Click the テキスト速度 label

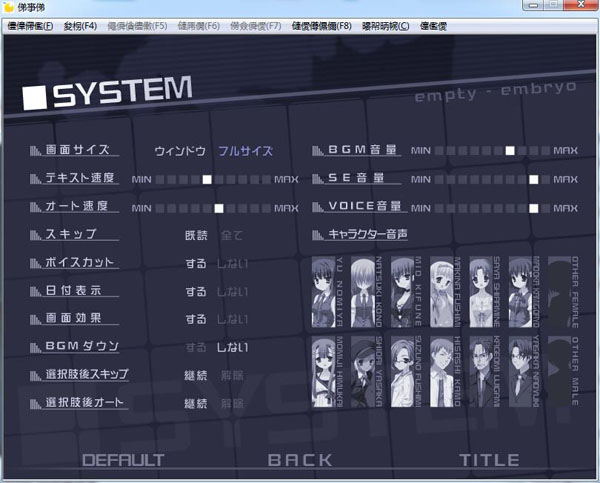click(80, 178)
